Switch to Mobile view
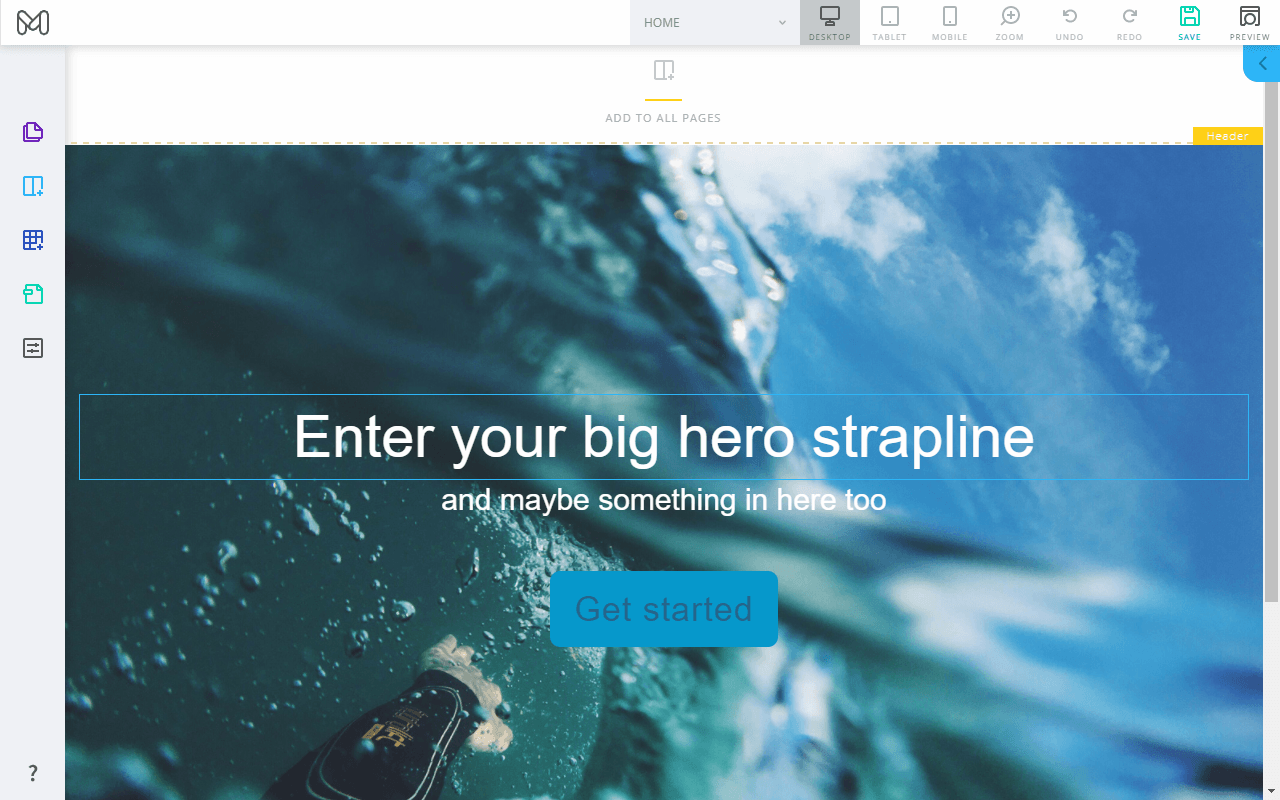The height and width of the screenshot is (800, 1280). click(x=950, y=23)
